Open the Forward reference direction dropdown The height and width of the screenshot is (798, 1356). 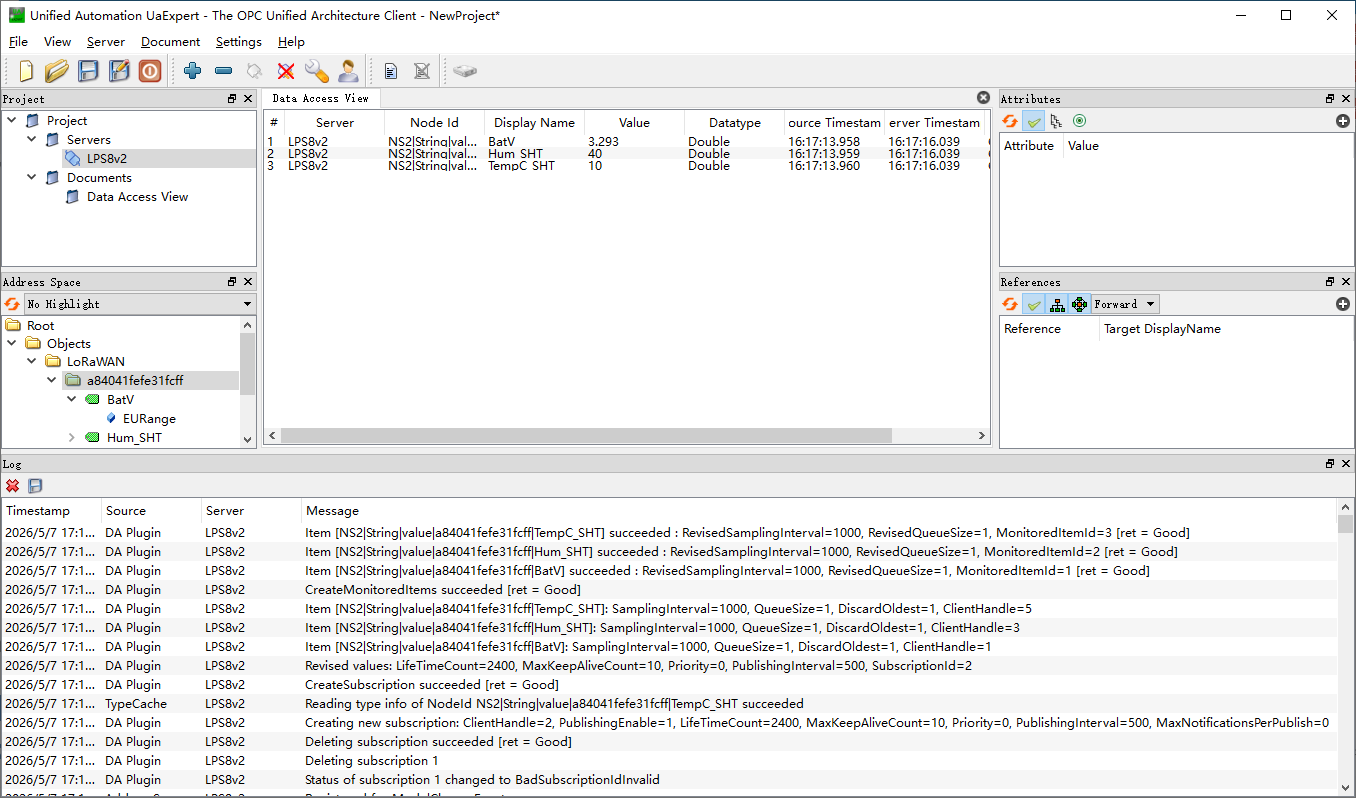pyautogui.click(x=1124, y=304)
